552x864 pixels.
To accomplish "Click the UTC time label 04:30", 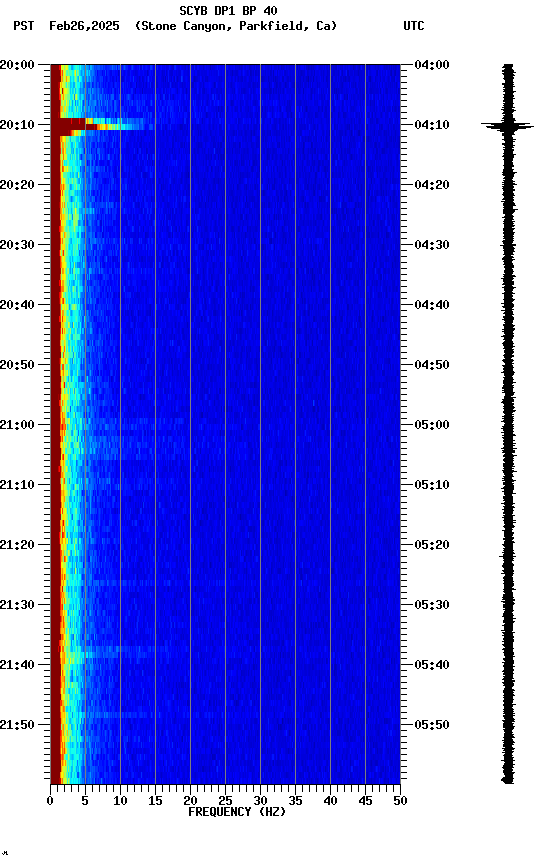I will 432,245.
